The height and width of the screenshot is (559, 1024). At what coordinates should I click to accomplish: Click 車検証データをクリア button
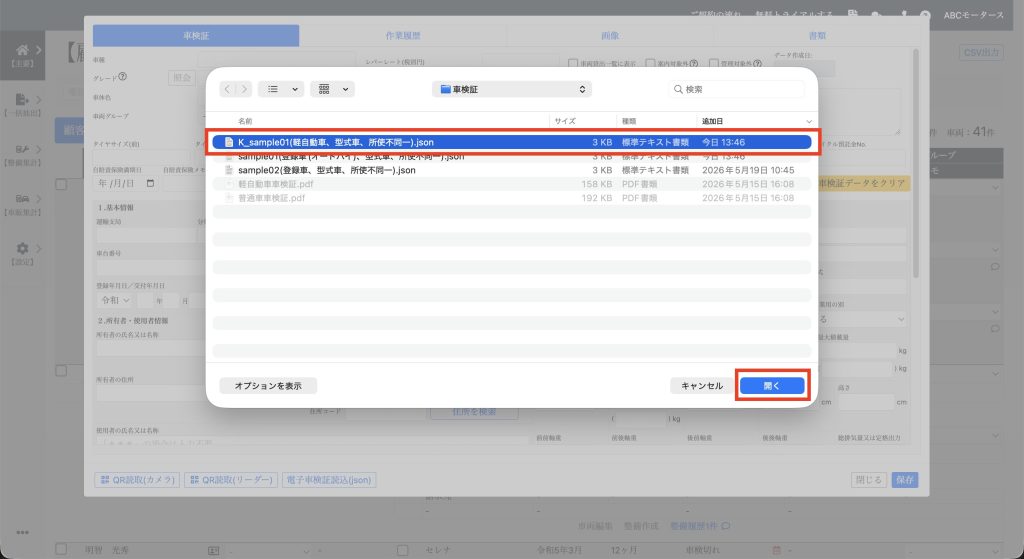[862, 184]
